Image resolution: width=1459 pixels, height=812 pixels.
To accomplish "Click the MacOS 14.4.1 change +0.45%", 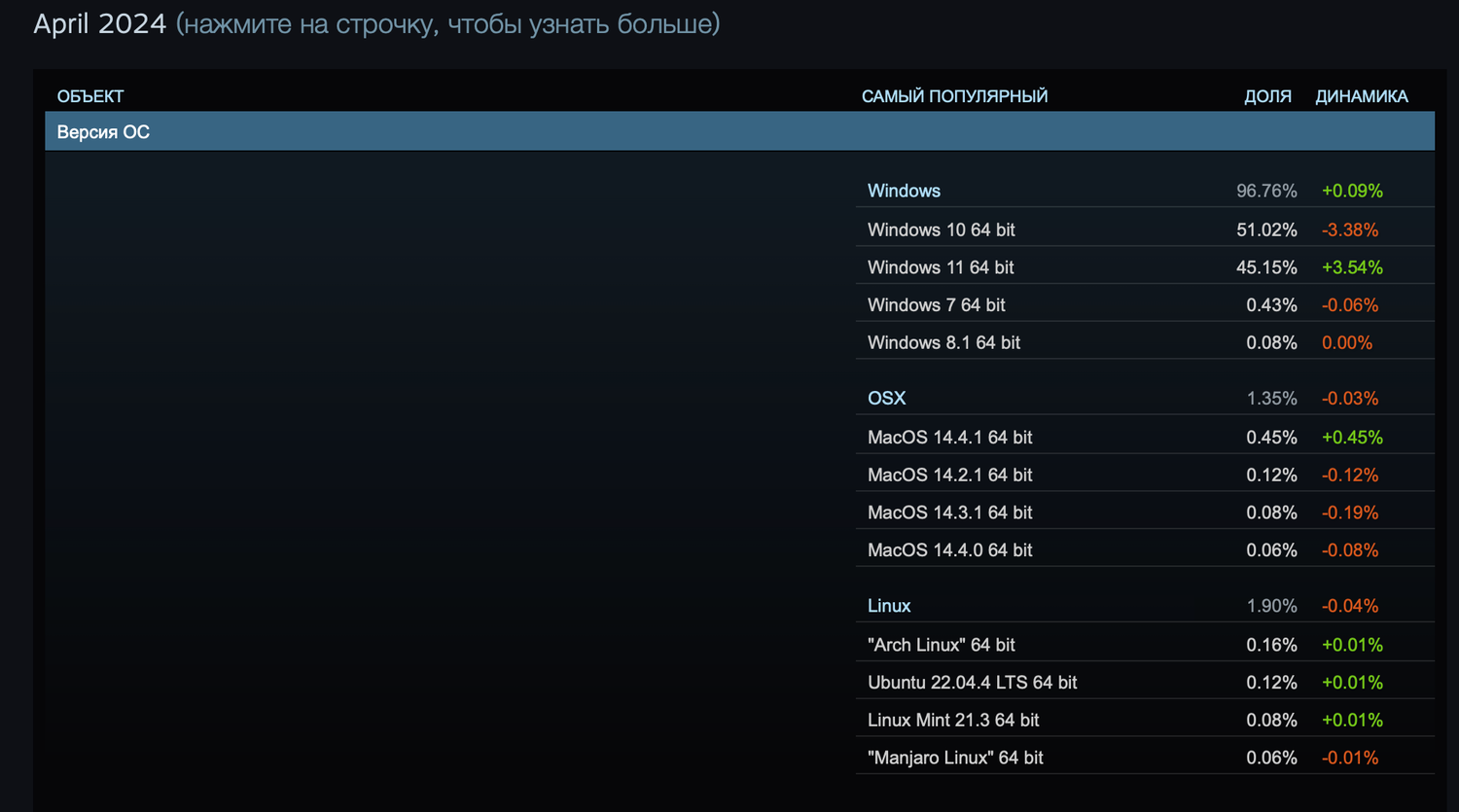I will click(x=1352, y=438).
